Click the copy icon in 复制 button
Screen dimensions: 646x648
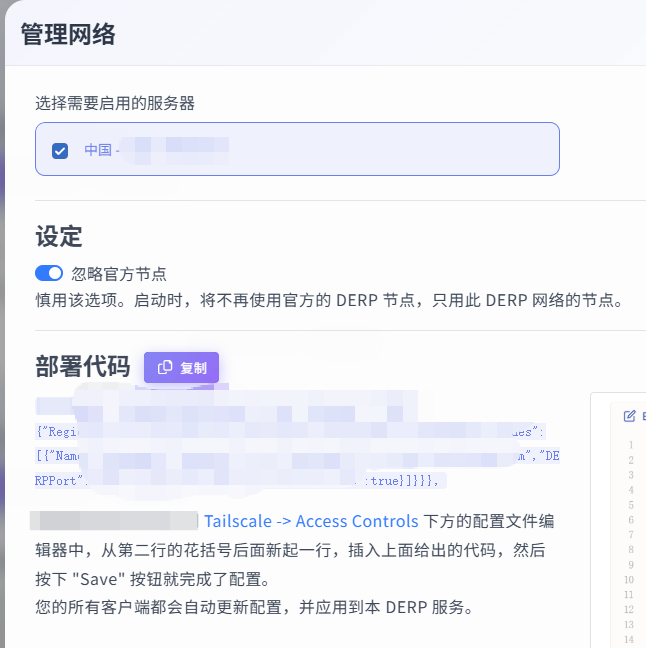coord(165,368)
